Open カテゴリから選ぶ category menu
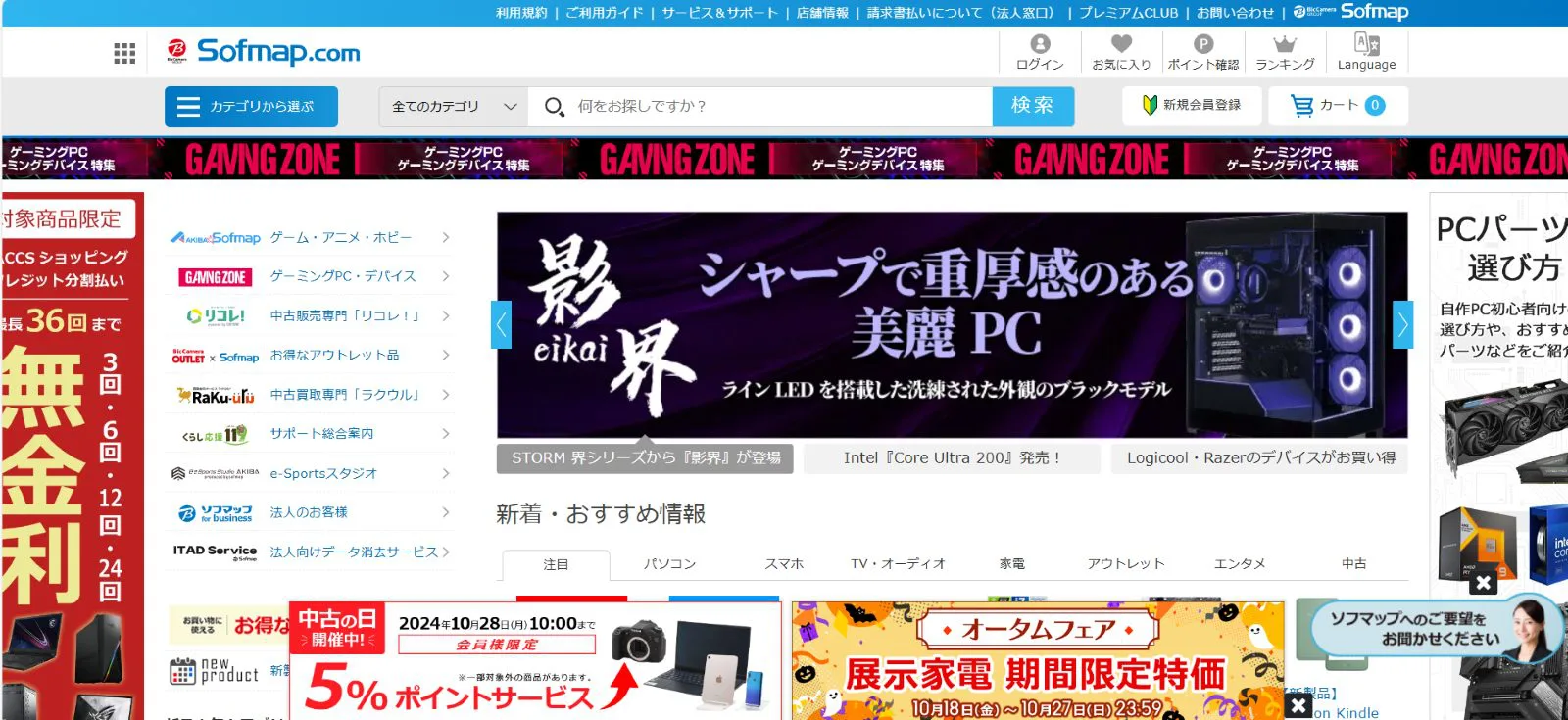Image resolution: width=1568 pixels, height=720 pixels. click(251, 107)
